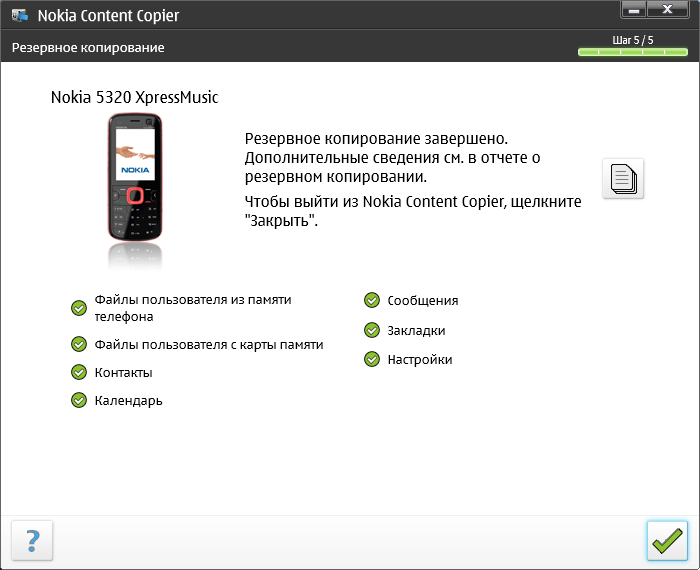700x570 pixels.
Task: Click the green check beside Контакты
Action: coord(79,372)
